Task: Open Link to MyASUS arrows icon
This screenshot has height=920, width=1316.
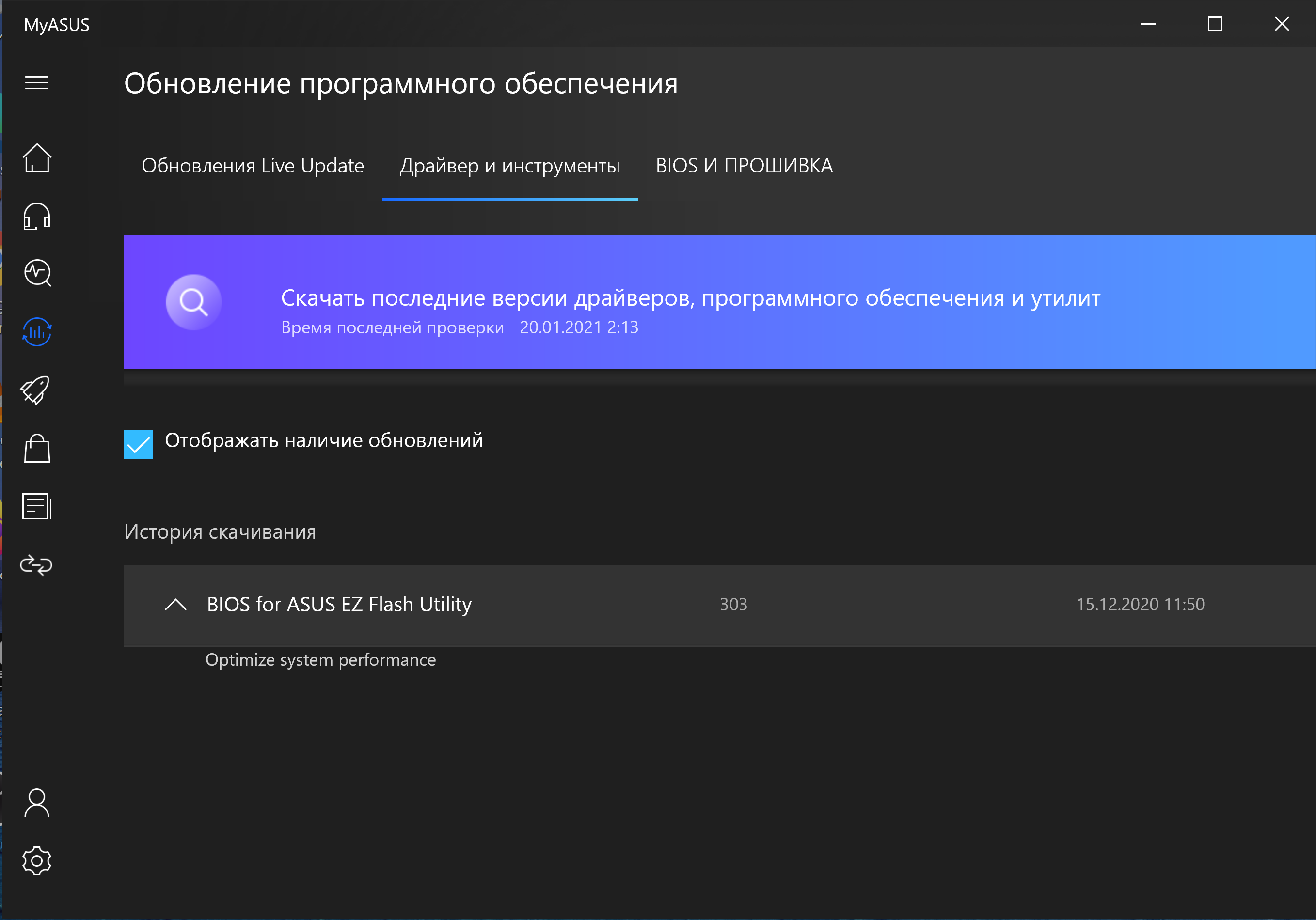Action: coord(36,565)
